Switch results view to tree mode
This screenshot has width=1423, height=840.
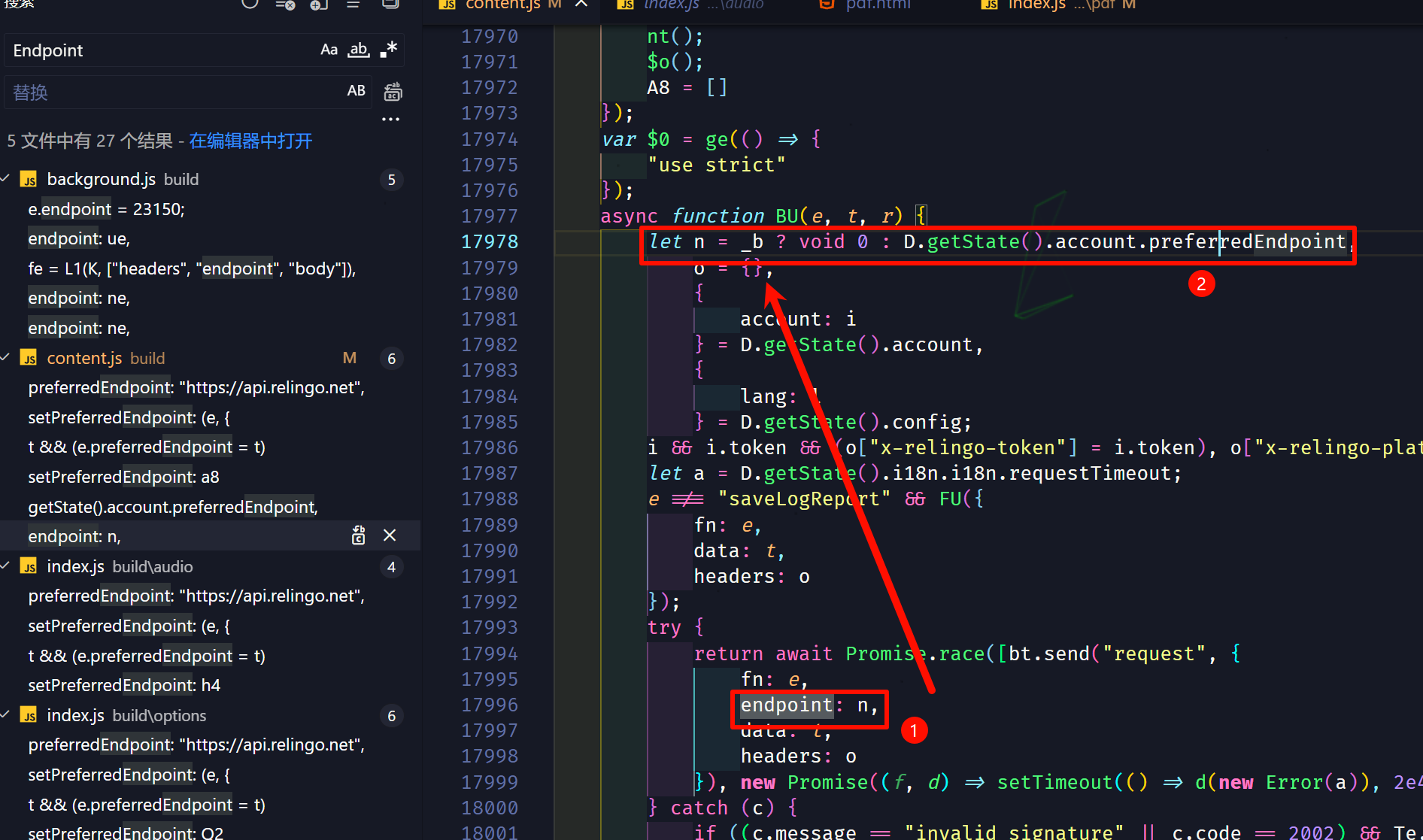point(353,4)
